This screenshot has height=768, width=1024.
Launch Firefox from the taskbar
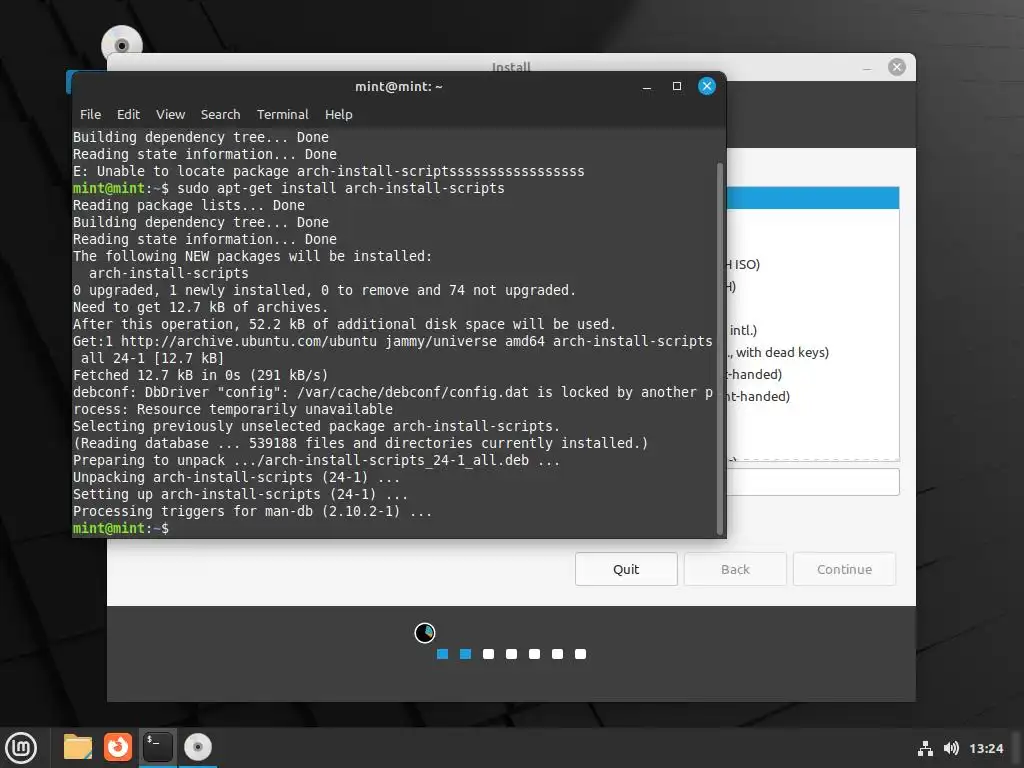tap(118, 747)
